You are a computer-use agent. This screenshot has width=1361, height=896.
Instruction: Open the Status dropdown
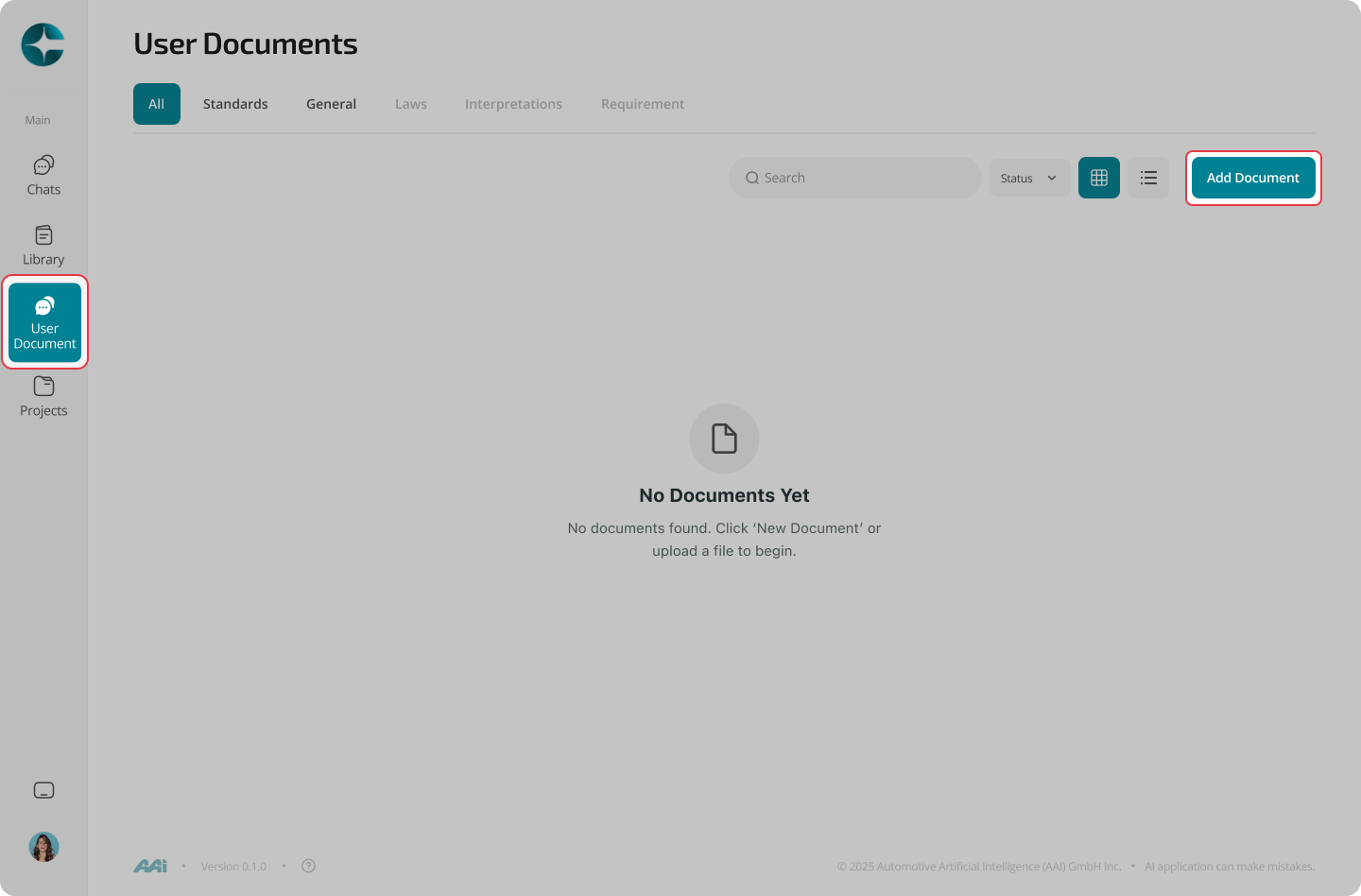point(1029,178)
